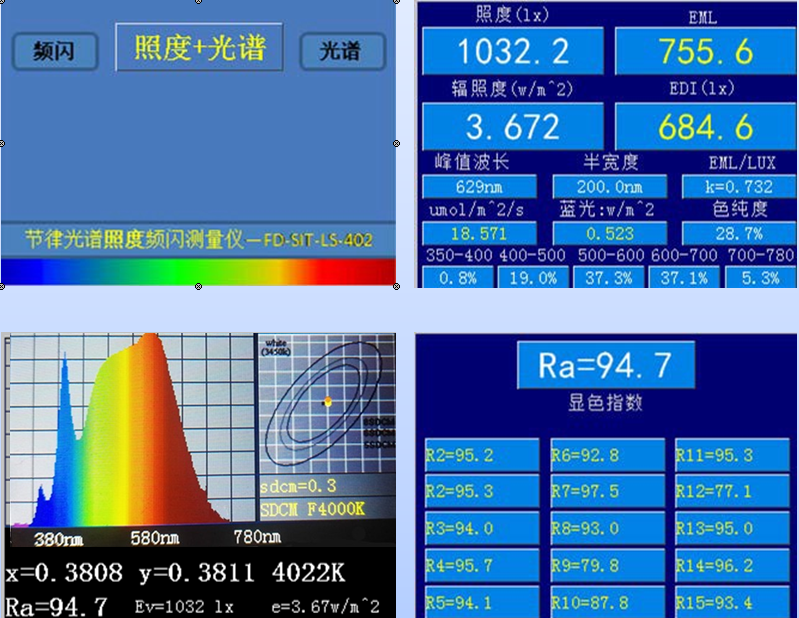Screen dimensions: 799x618
Task: Select the irradiance reading 3.672
Action: (x=512, y=126)
